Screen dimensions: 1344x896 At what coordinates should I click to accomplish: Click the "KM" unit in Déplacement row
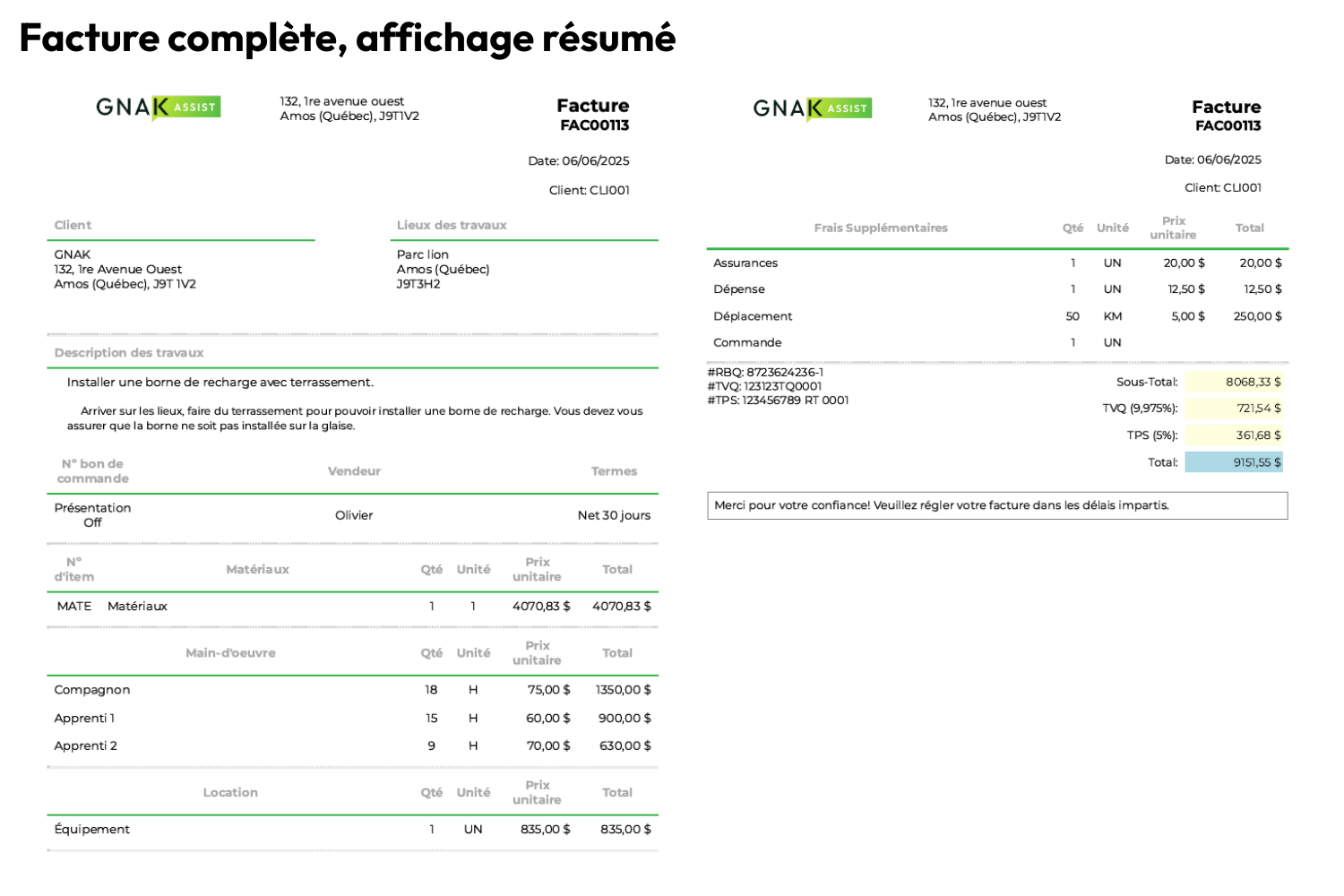(x=1113, y=316)
